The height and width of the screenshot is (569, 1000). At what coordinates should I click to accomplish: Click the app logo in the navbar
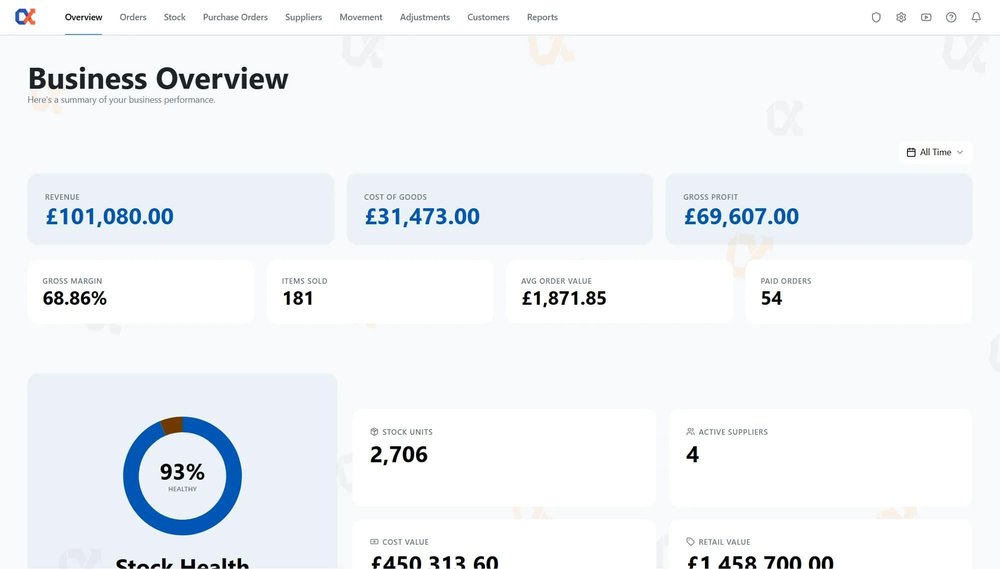[x=26, y=17]
